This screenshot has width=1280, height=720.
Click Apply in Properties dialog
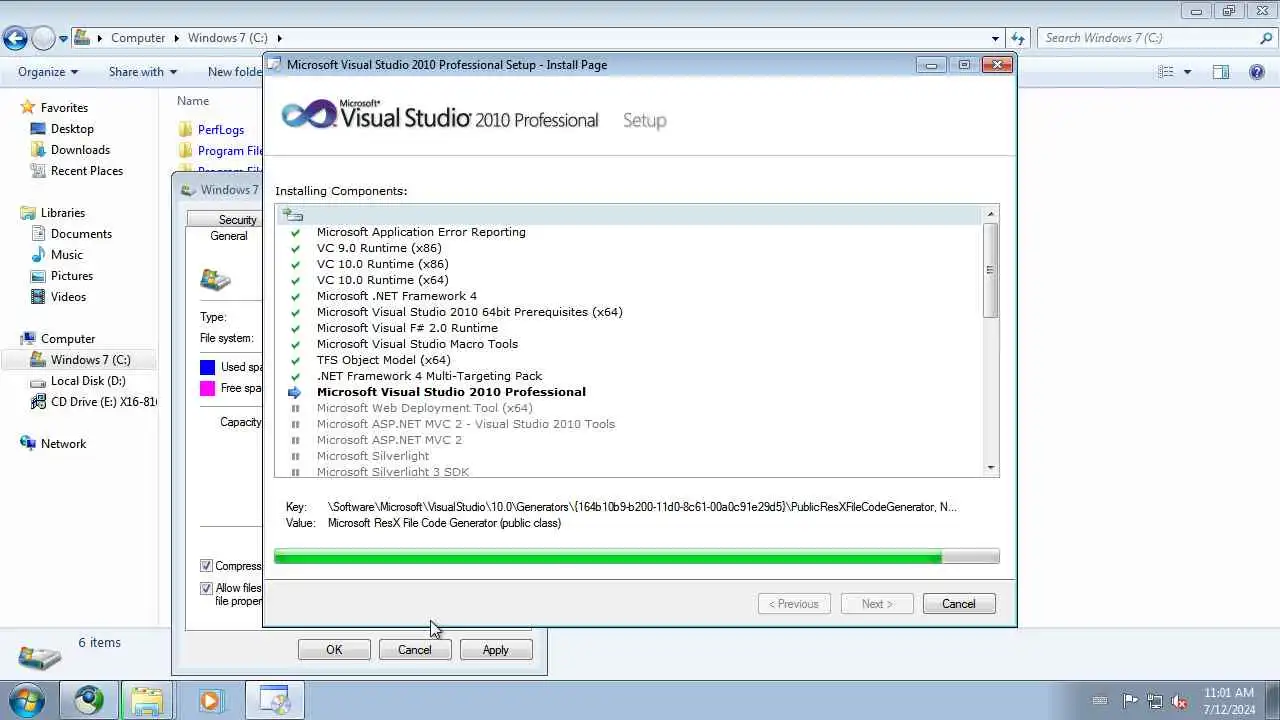tap(495, 650)
